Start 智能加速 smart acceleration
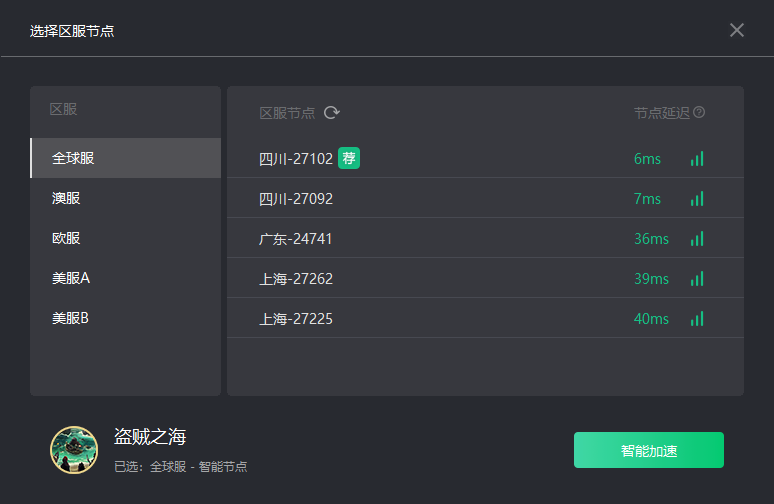The image size is (774, 504). (x=648, y=450)
